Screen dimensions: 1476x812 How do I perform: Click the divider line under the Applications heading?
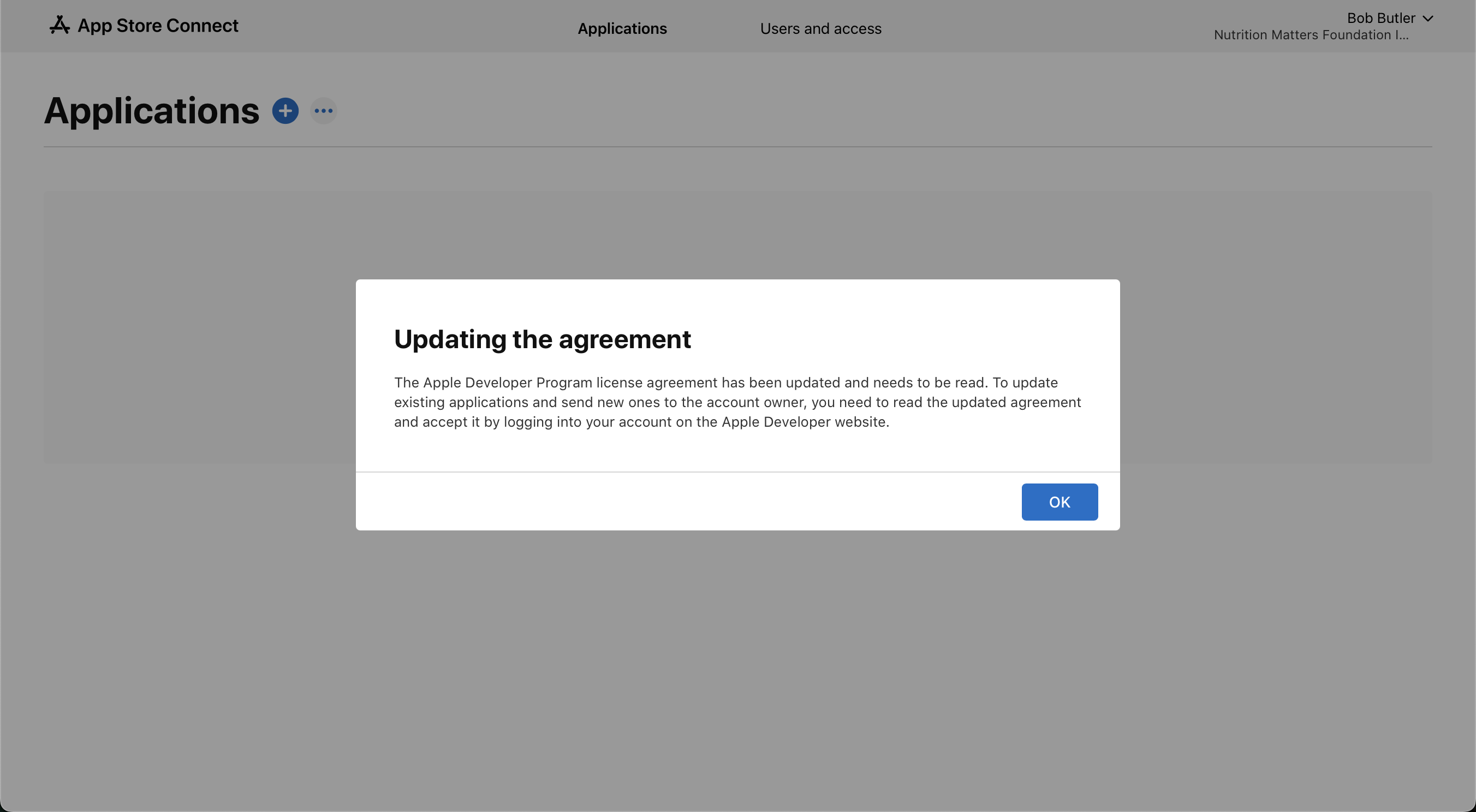[737, 147]
